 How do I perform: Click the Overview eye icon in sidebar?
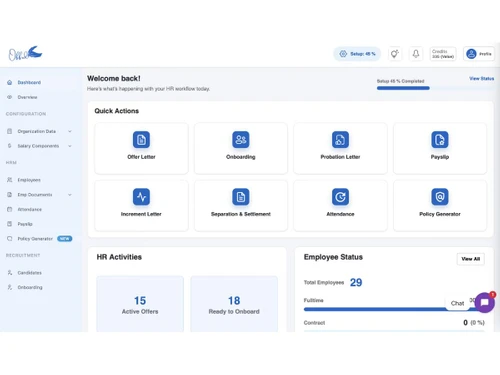(x=10, y=97)
